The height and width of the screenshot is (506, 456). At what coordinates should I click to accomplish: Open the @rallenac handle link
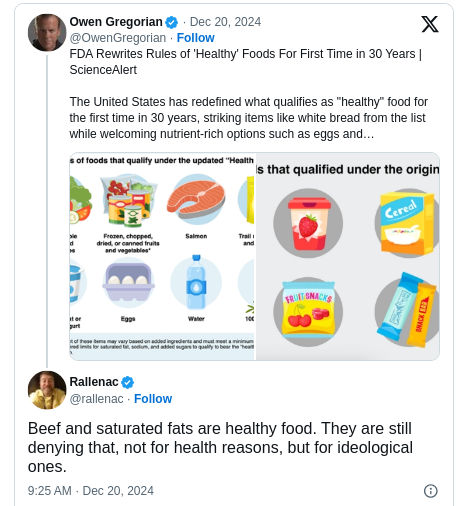[x=96, y=399]
